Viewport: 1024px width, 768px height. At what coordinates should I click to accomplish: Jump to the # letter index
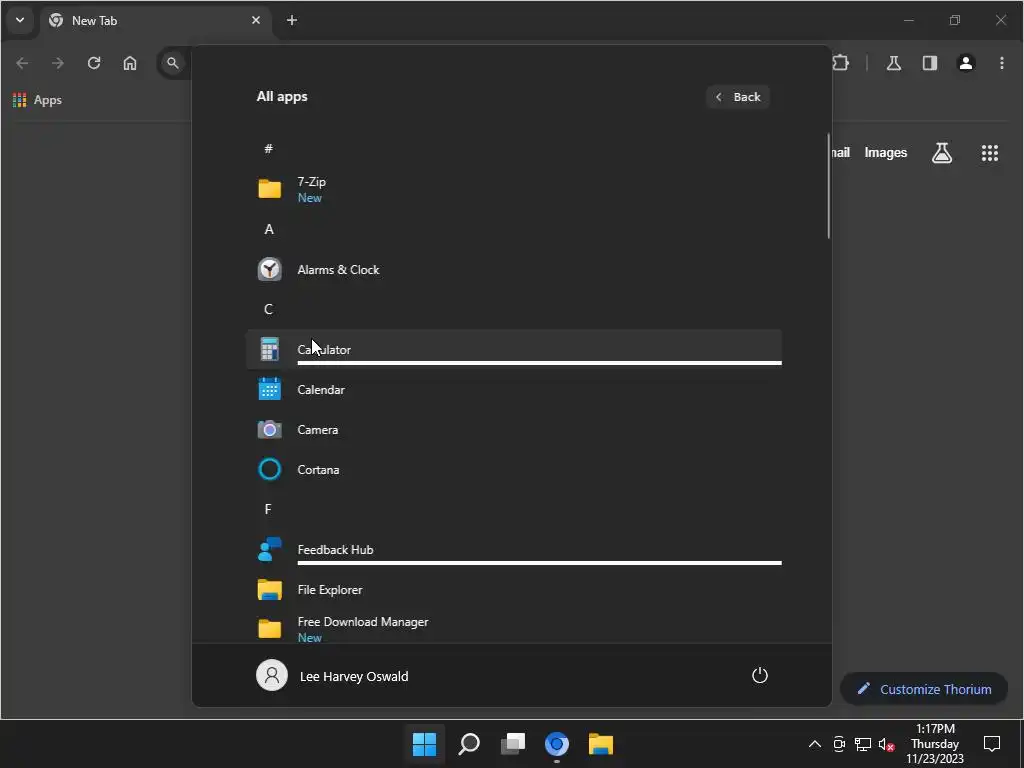pos(268,149)
